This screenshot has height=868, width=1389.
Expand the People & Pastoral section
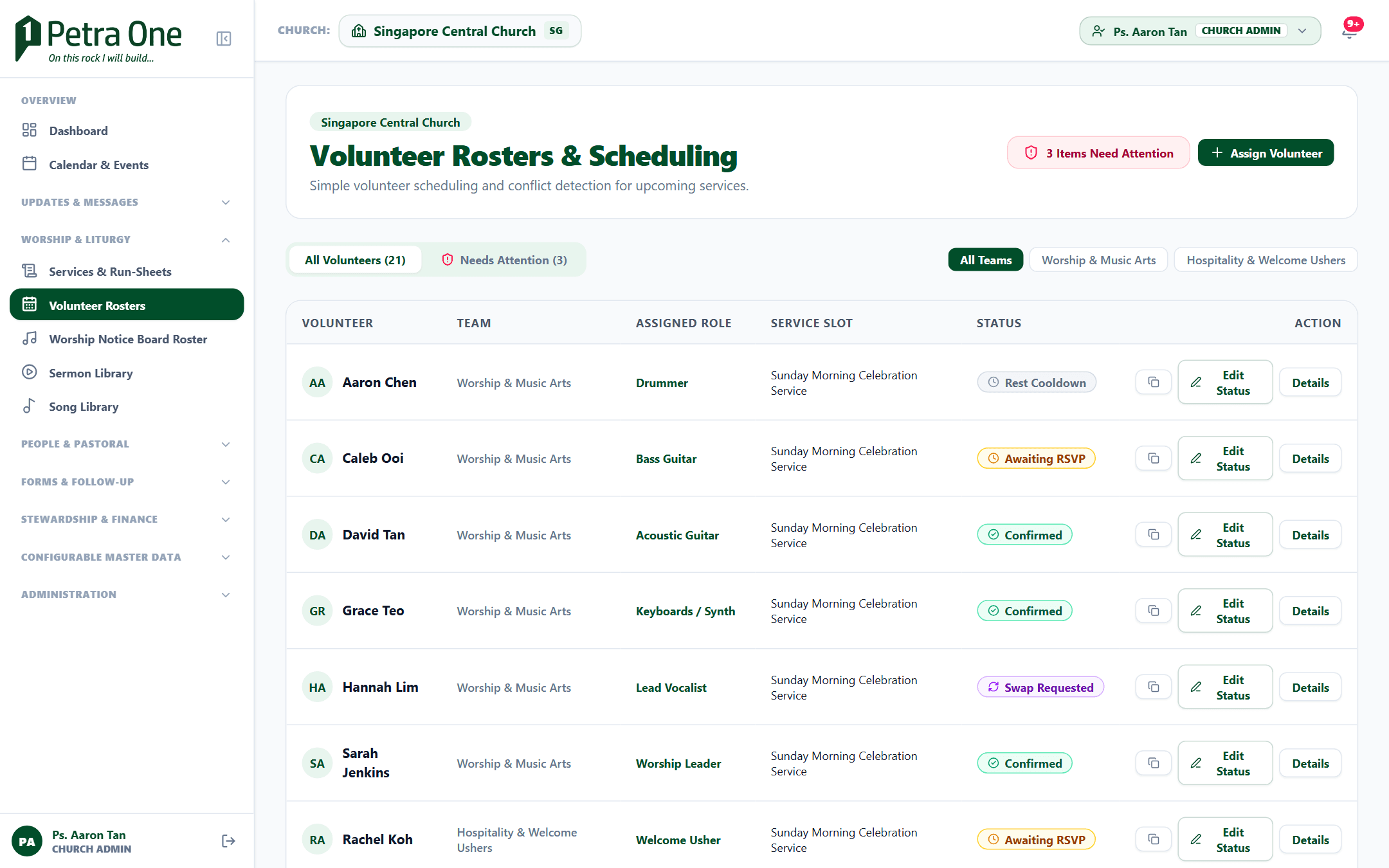[x=127, y=444]
